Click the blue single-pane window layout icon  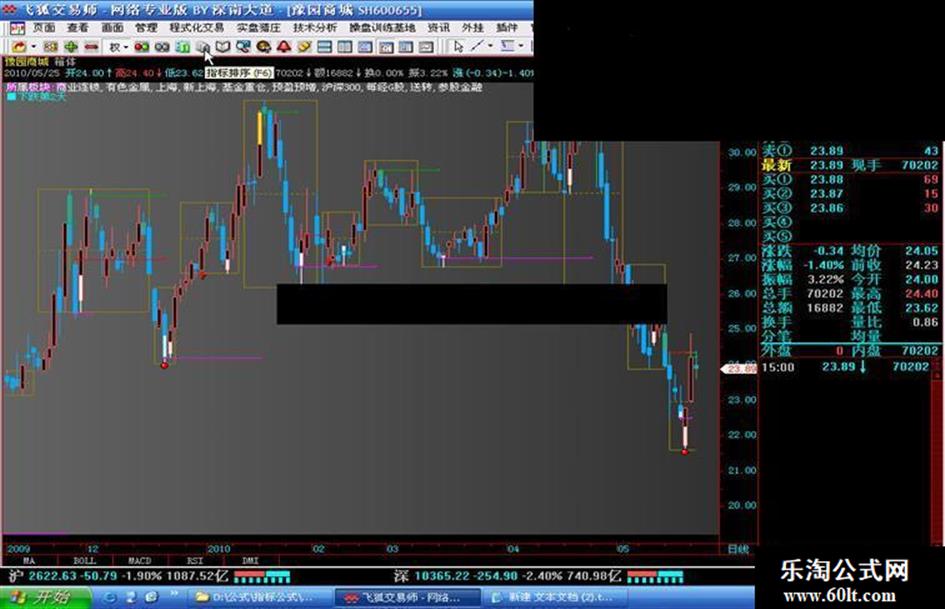pos(365,47)
